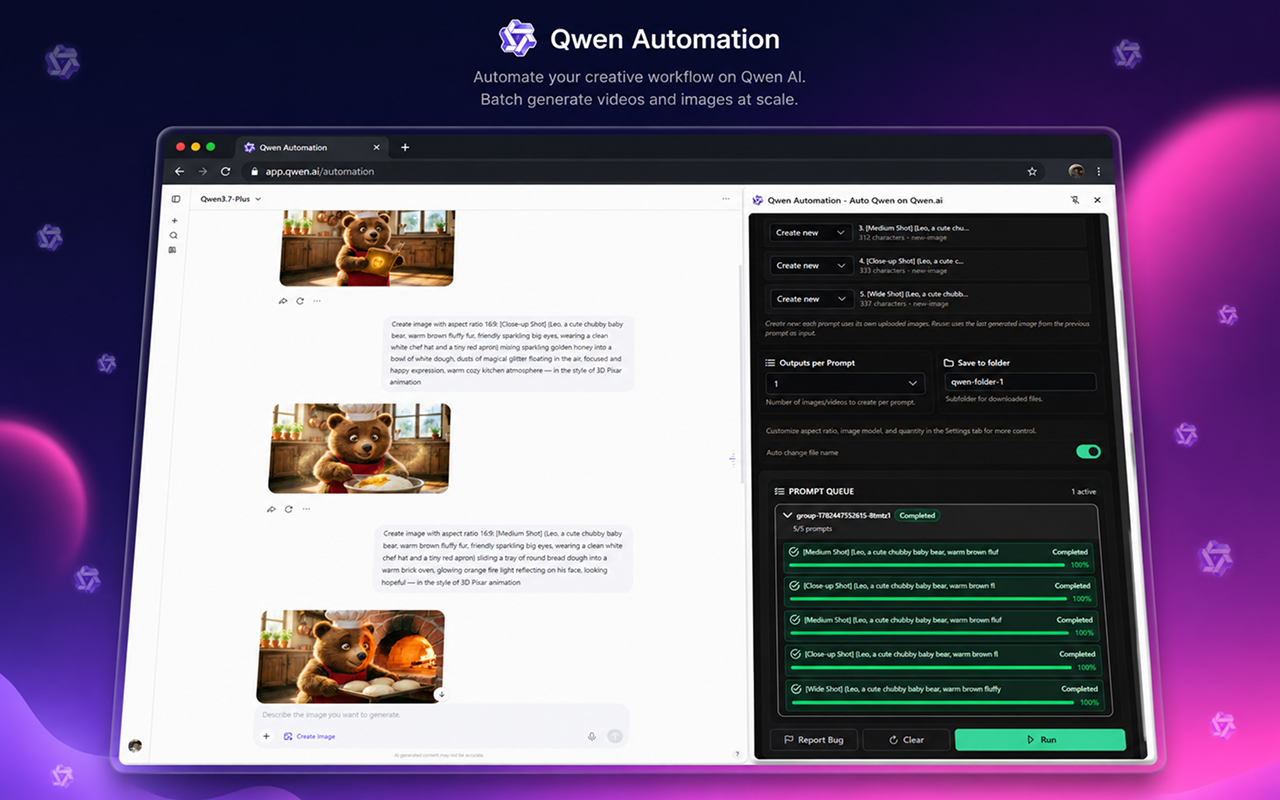The width and height of the screenshot is (1280, 800).
Task: Unpin the Qwen Automation side panel
Action: click(1075, 200)
